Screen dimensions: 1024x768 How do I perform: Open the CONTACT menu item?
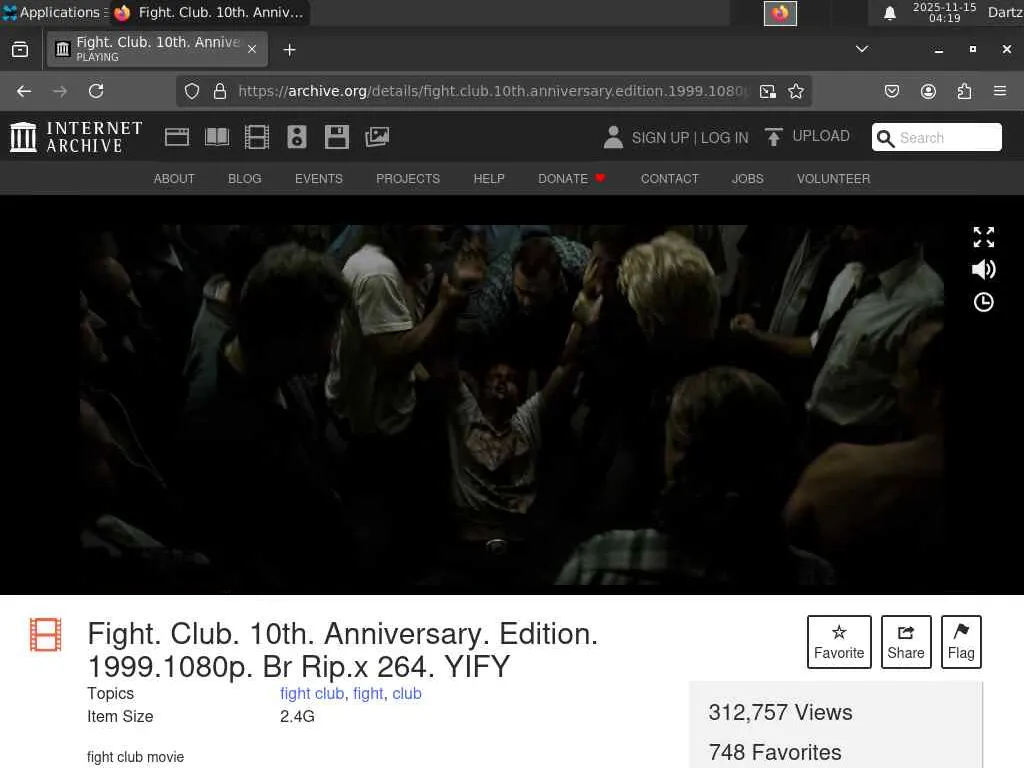pos(669,179)
